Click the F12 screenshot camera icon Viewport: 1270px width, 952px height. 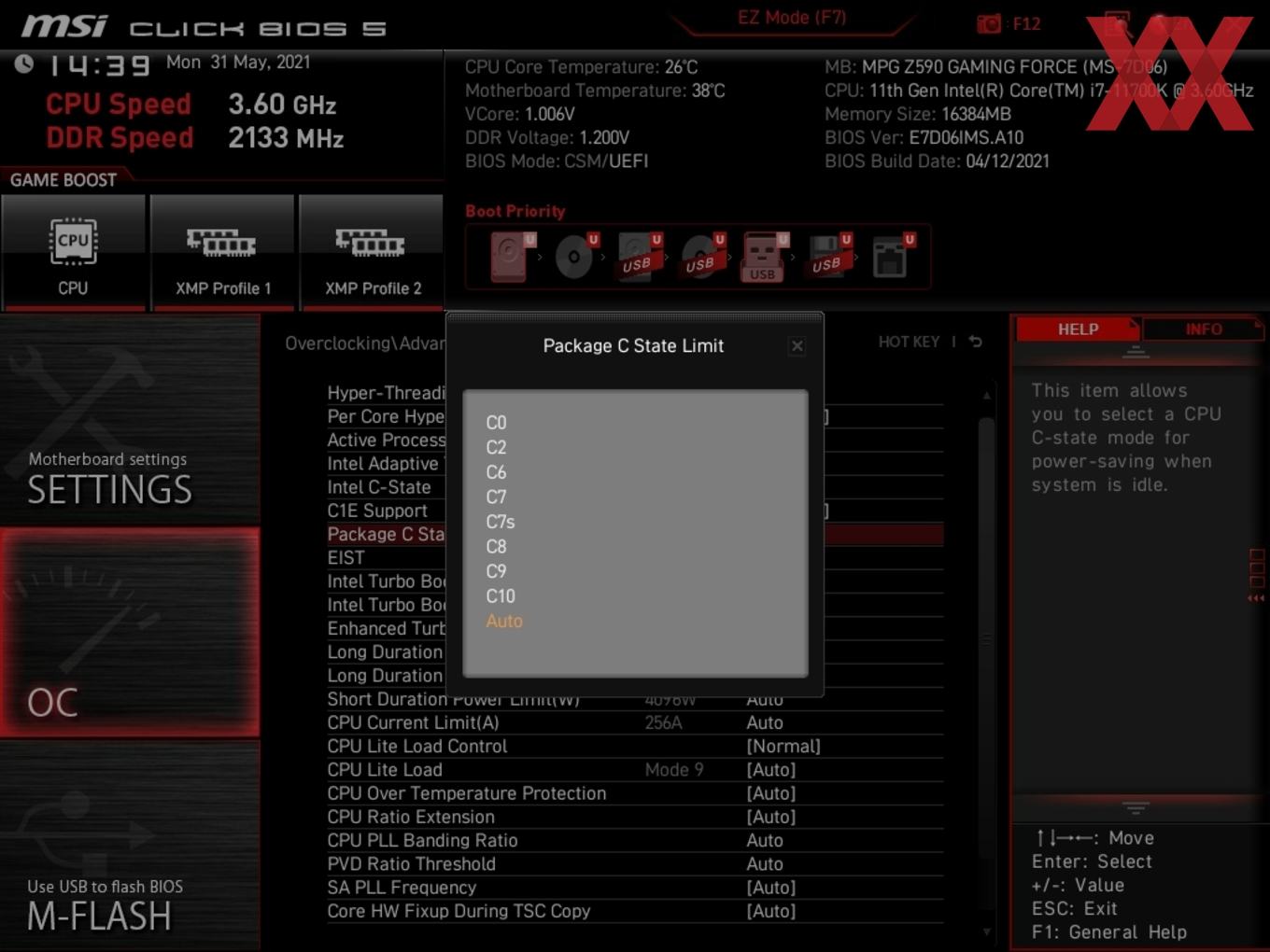[988, 24]
